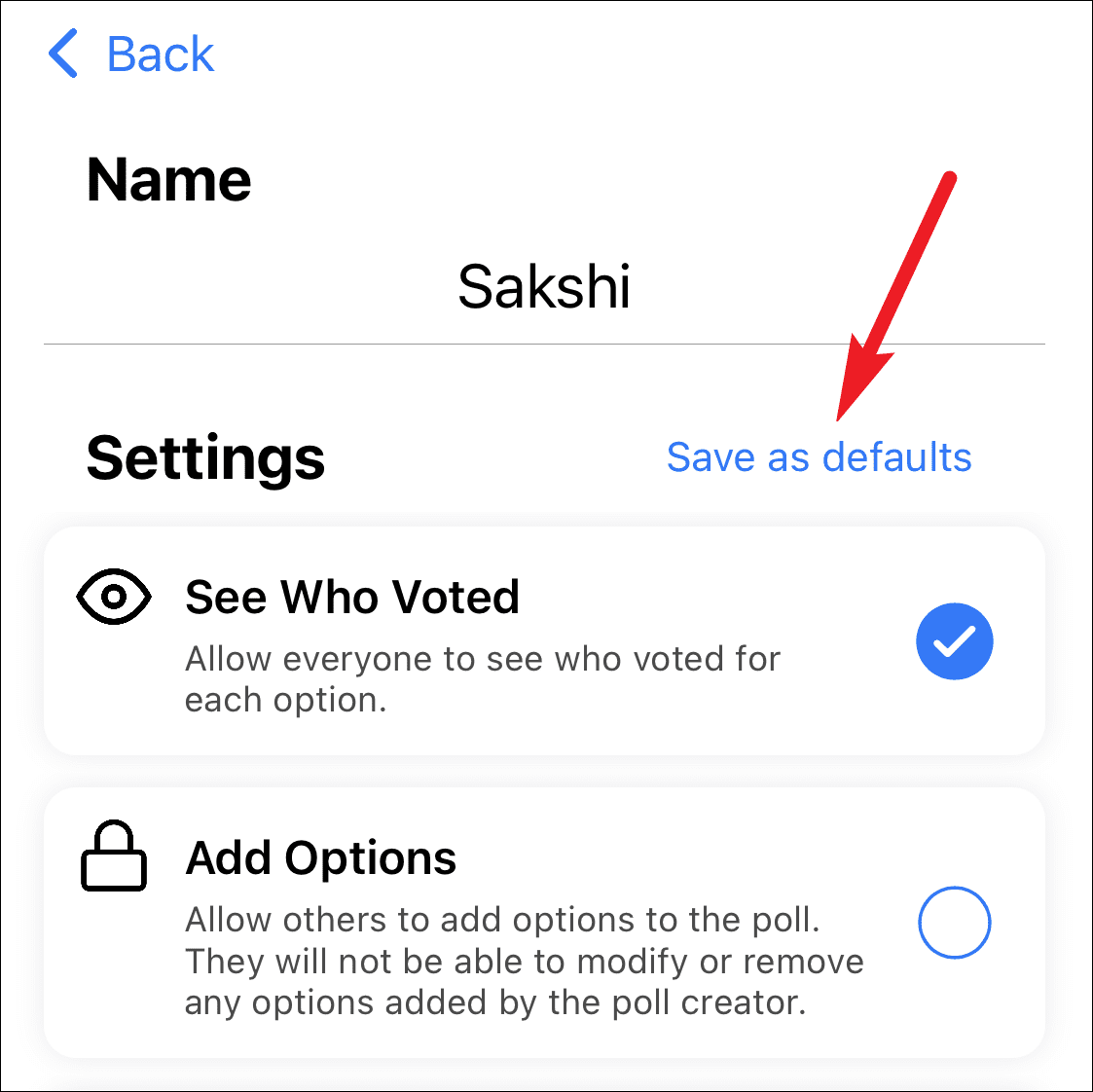Tap the padlock icon in the second card
Image resolution: width=1093 pixels, height=1092 pixels.
point(114,856)
